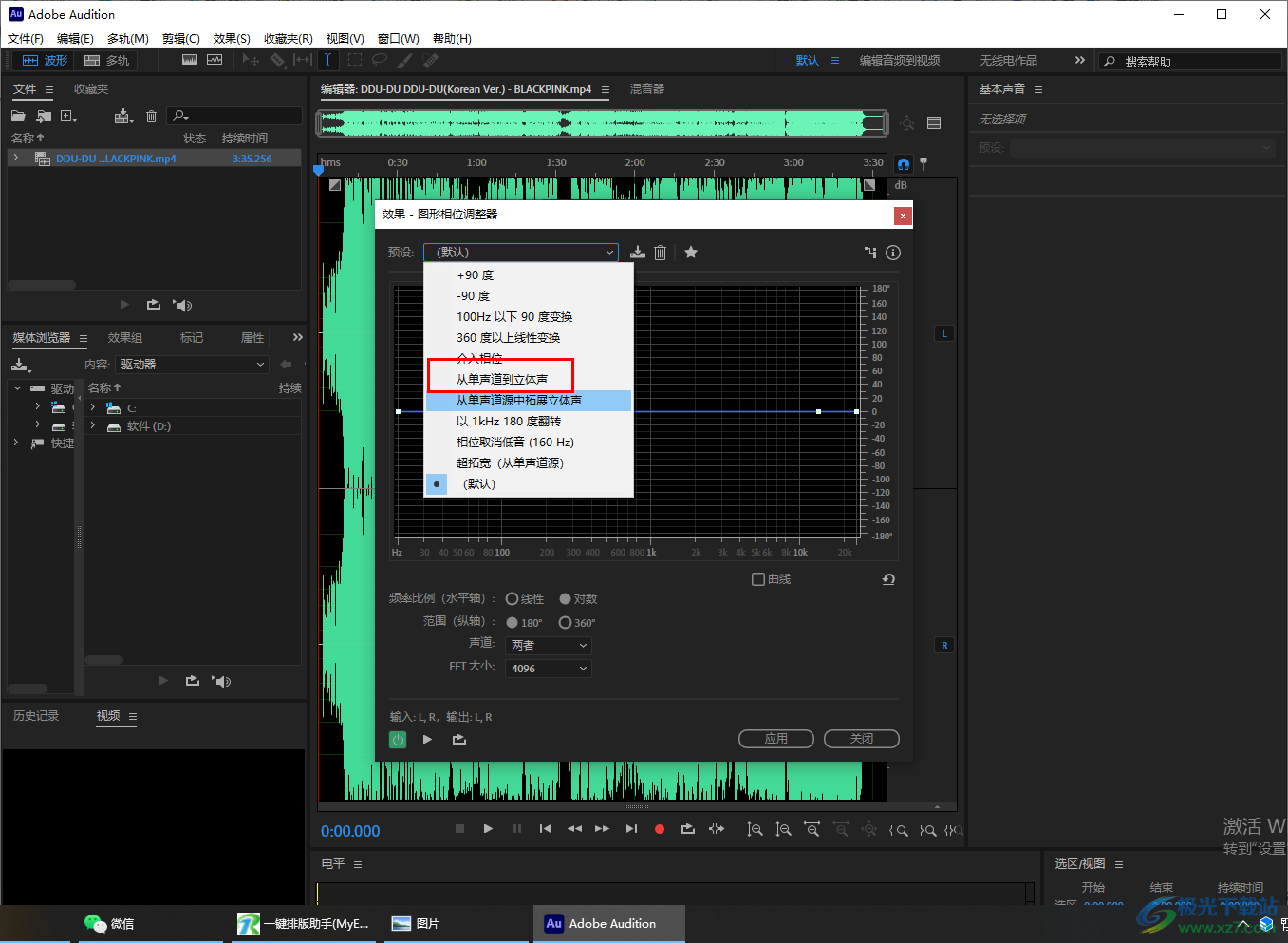Choose preset 从单声道到立体声
Image resolution: width=1288 pixels, height=943 pixels.
coord(529,380)
